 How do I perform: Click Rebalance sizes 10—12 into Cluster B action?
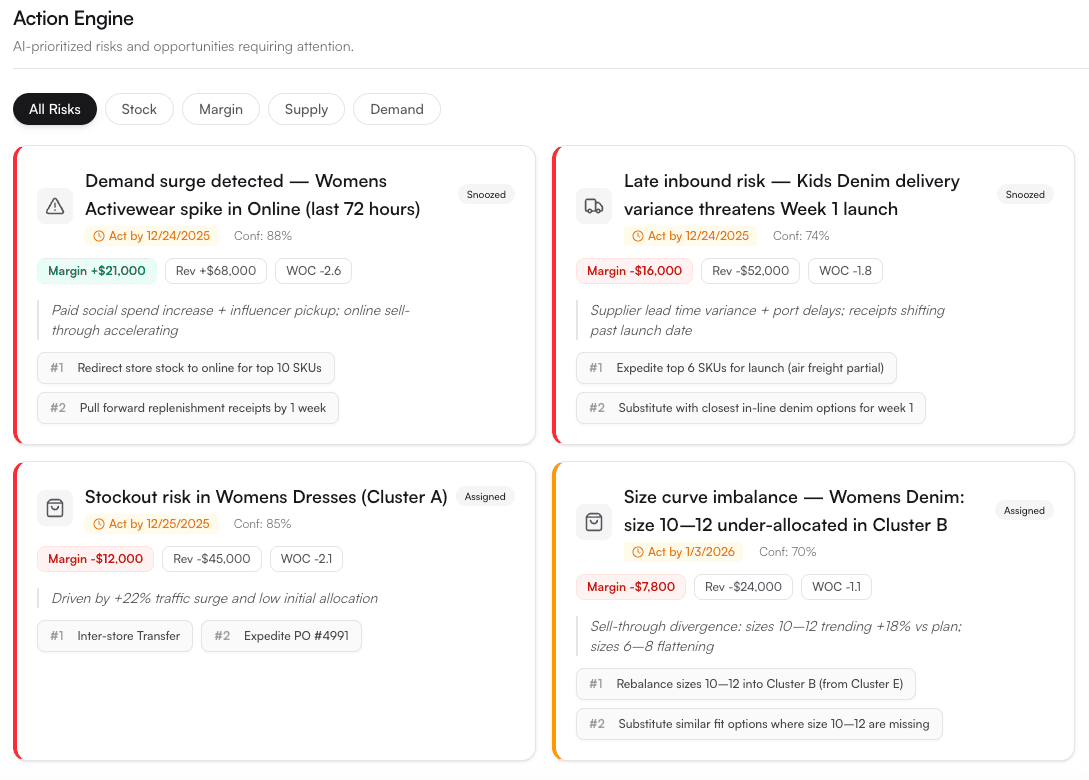[x=746, y=684]
